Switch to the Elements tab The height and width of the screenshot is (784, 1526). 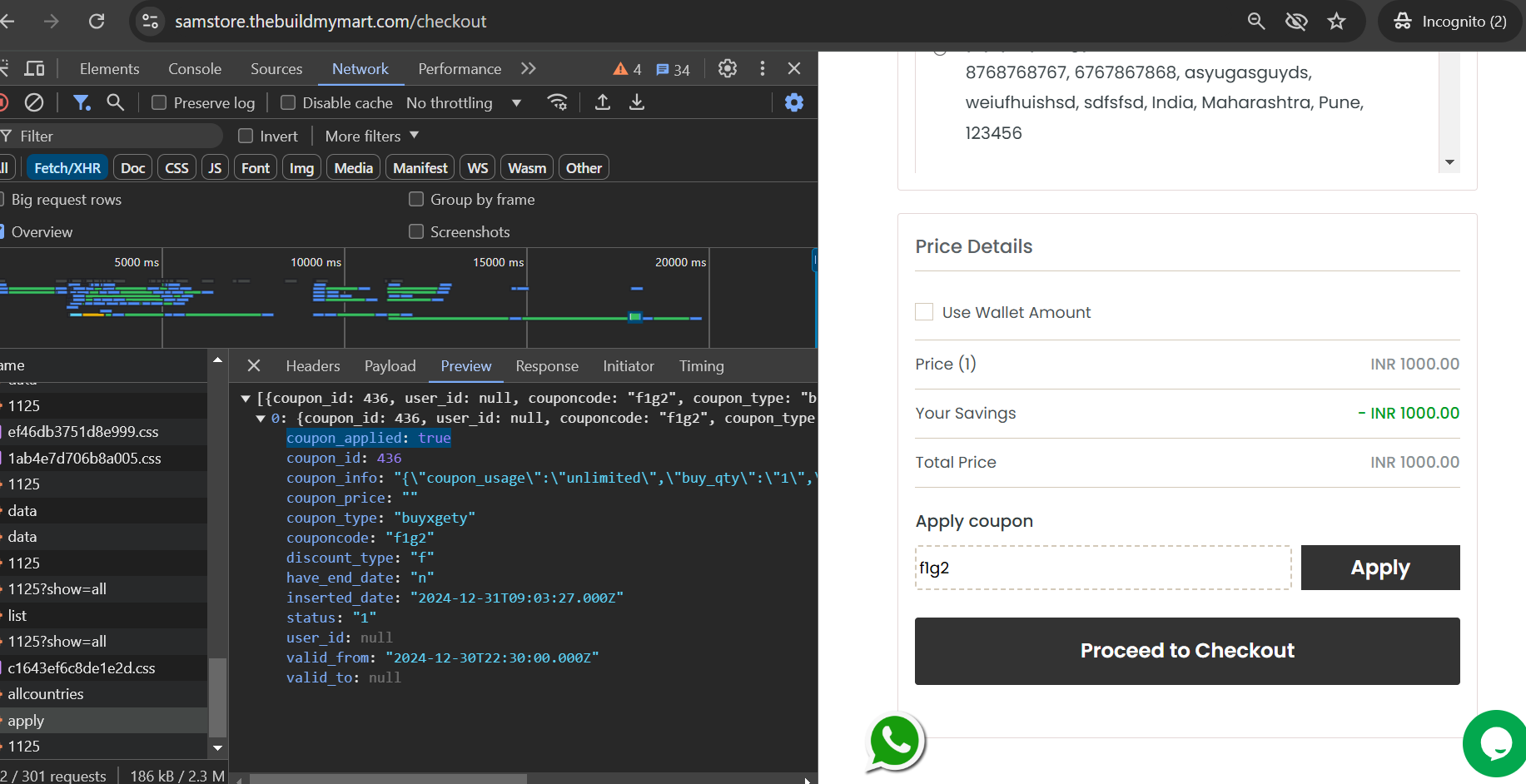click(109, 68)
